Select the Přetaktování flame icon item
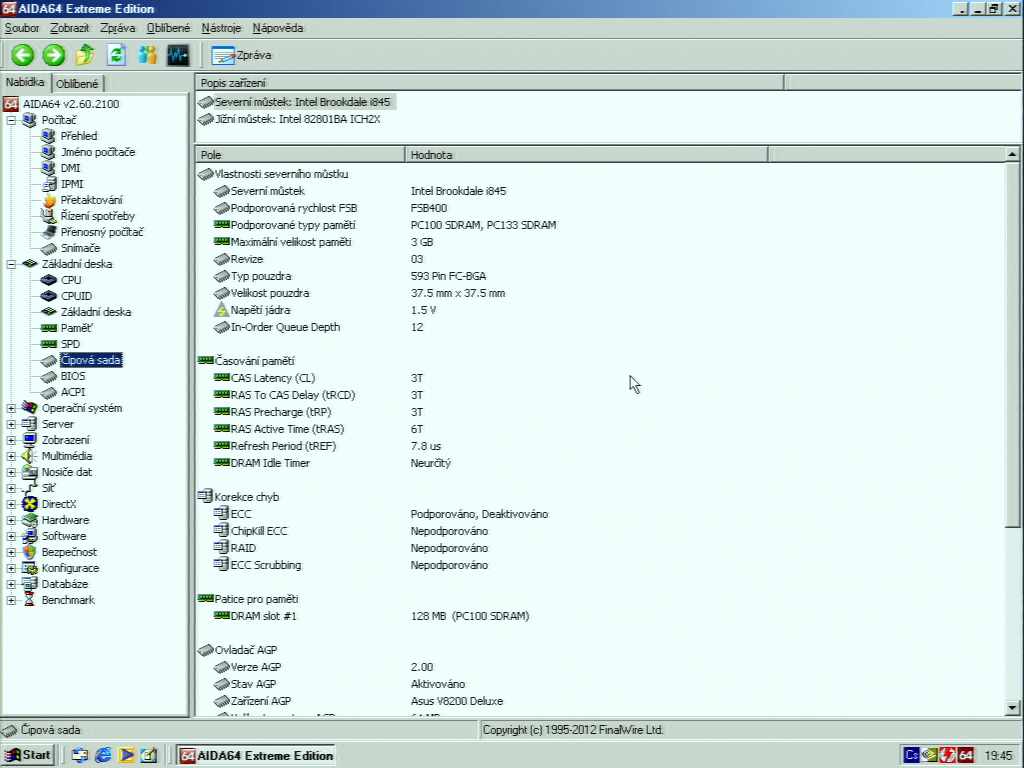 coord(49,200)
